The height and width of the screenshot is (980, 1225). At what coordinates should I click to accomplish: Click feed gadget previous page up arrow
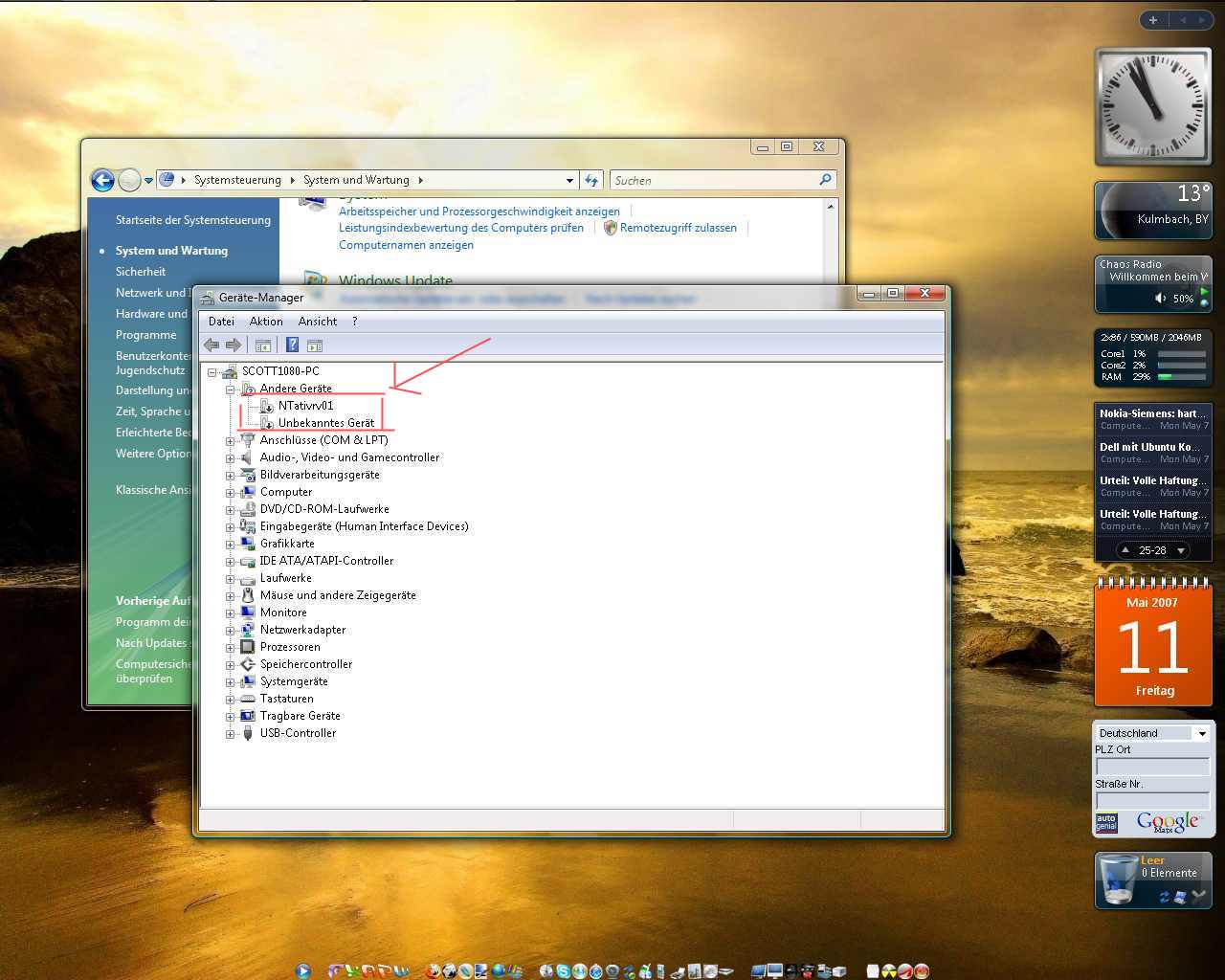(1126, 550)
